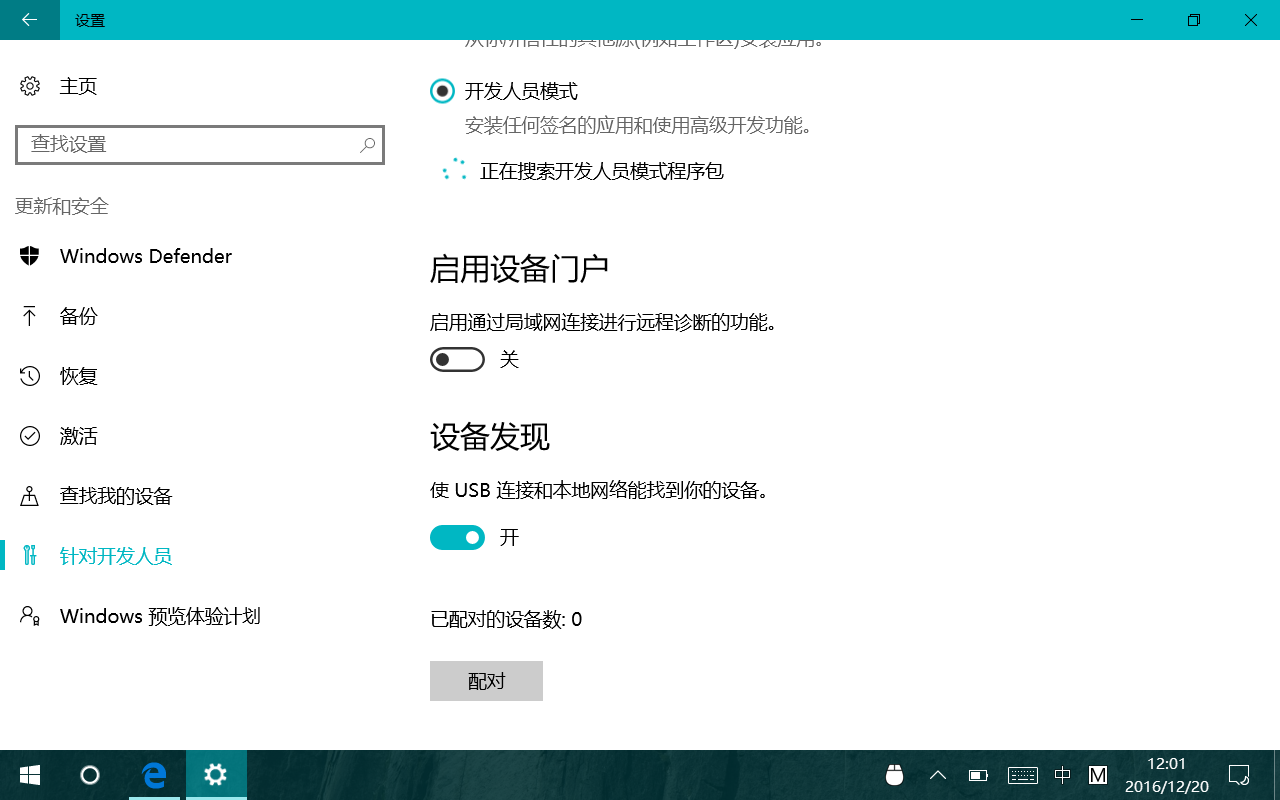The height and width of the screenshot is (800, 1280).
Task: Click the Backup upload arrow icon
Action: tap(30, 316)
